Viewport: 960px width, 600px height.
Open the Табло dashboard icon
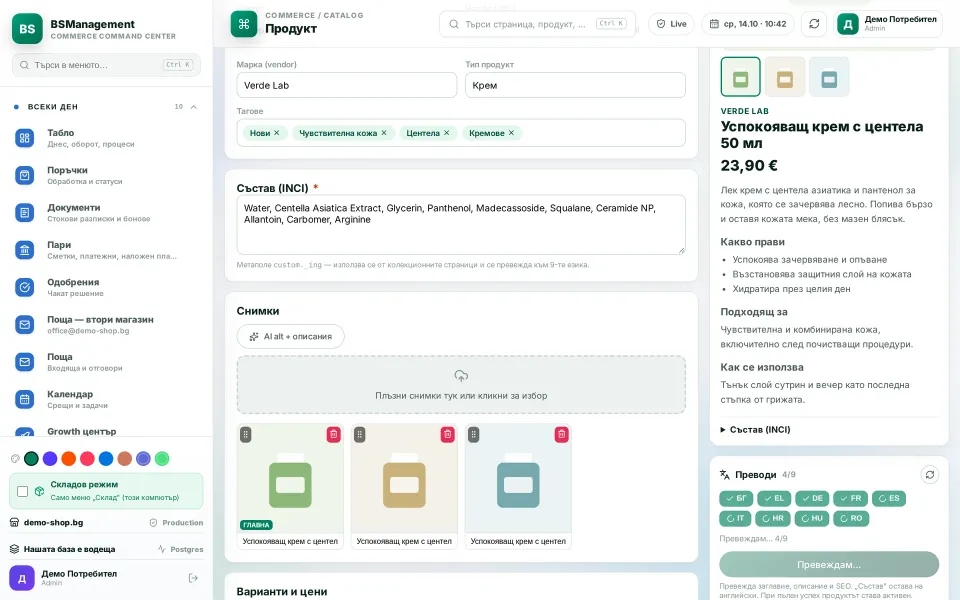(x=24, y=138)
